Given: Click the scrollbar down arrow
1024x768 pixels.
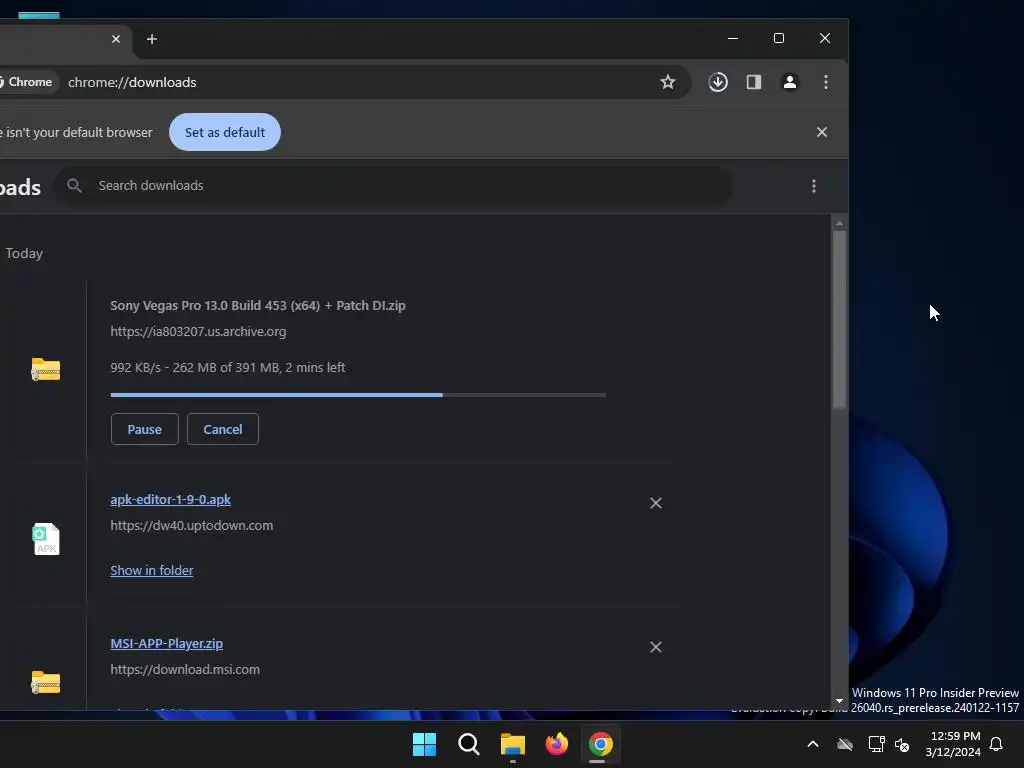Looking at the screenshot, I should (x=839, y=701).
